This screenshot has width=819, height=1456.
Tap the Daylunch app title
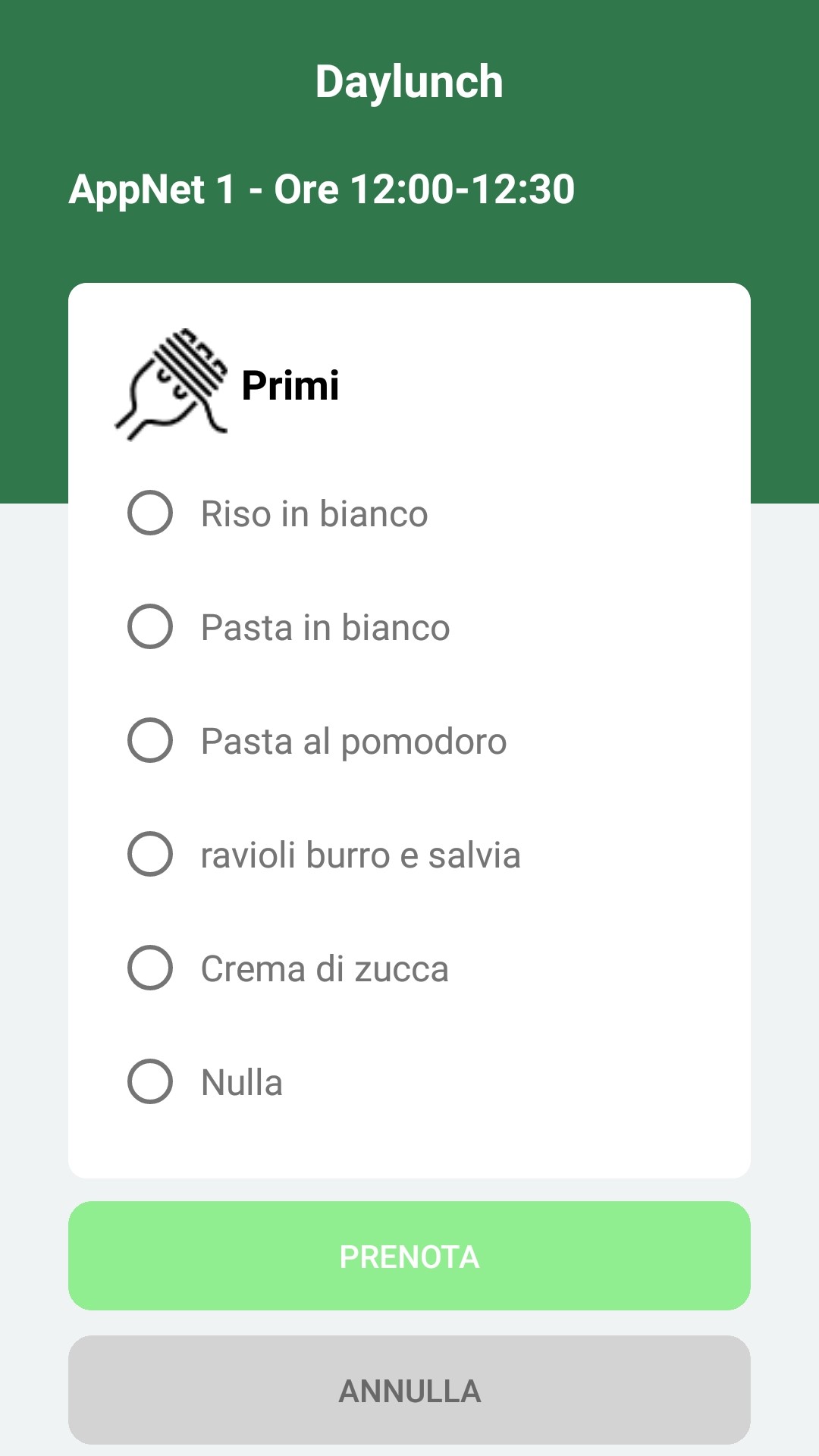409,82
